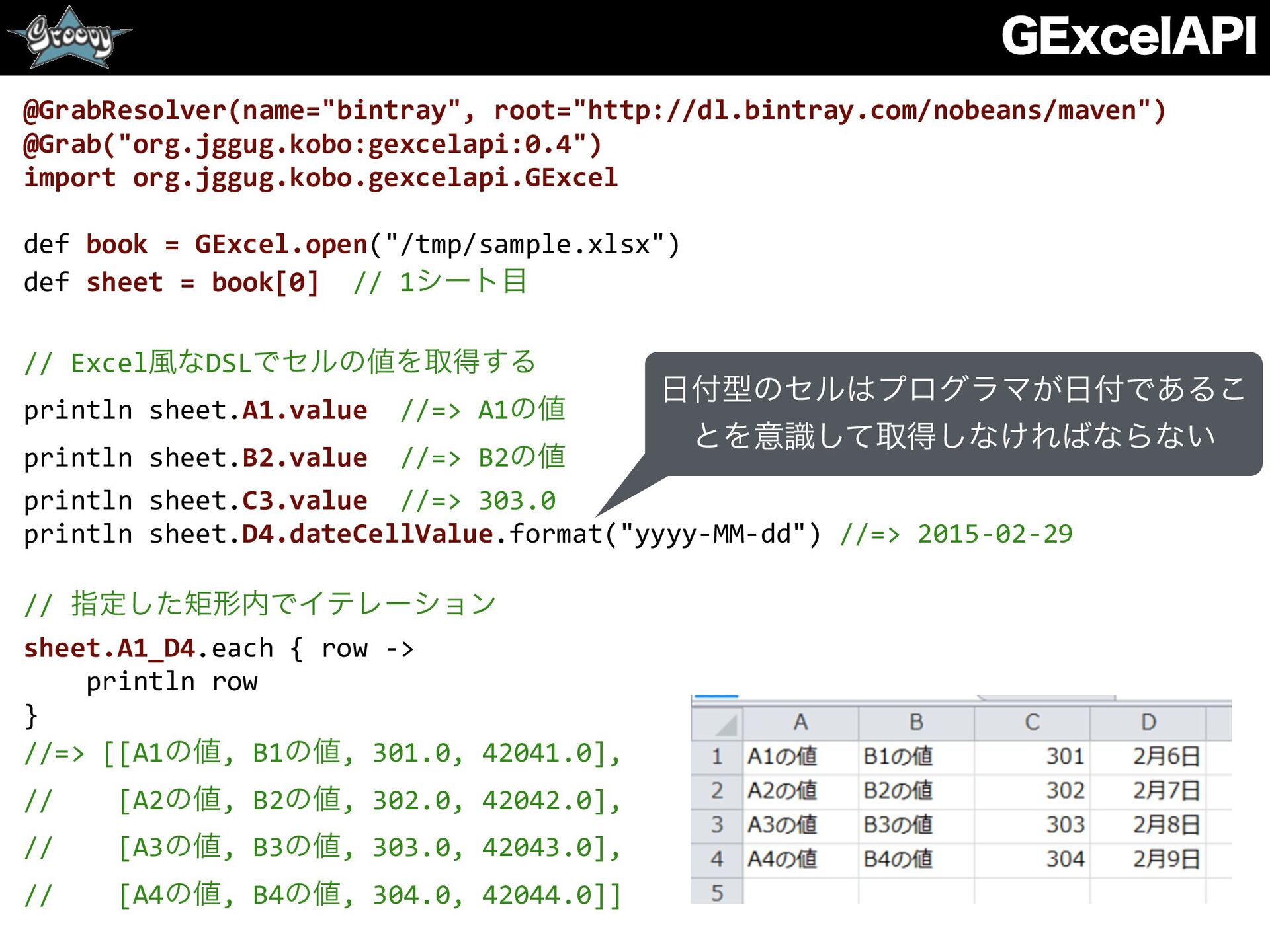Click the GExcel.open("/tmp/sample.xlsx") line
Screen dimensions: 1270x952
pos(352,245)
